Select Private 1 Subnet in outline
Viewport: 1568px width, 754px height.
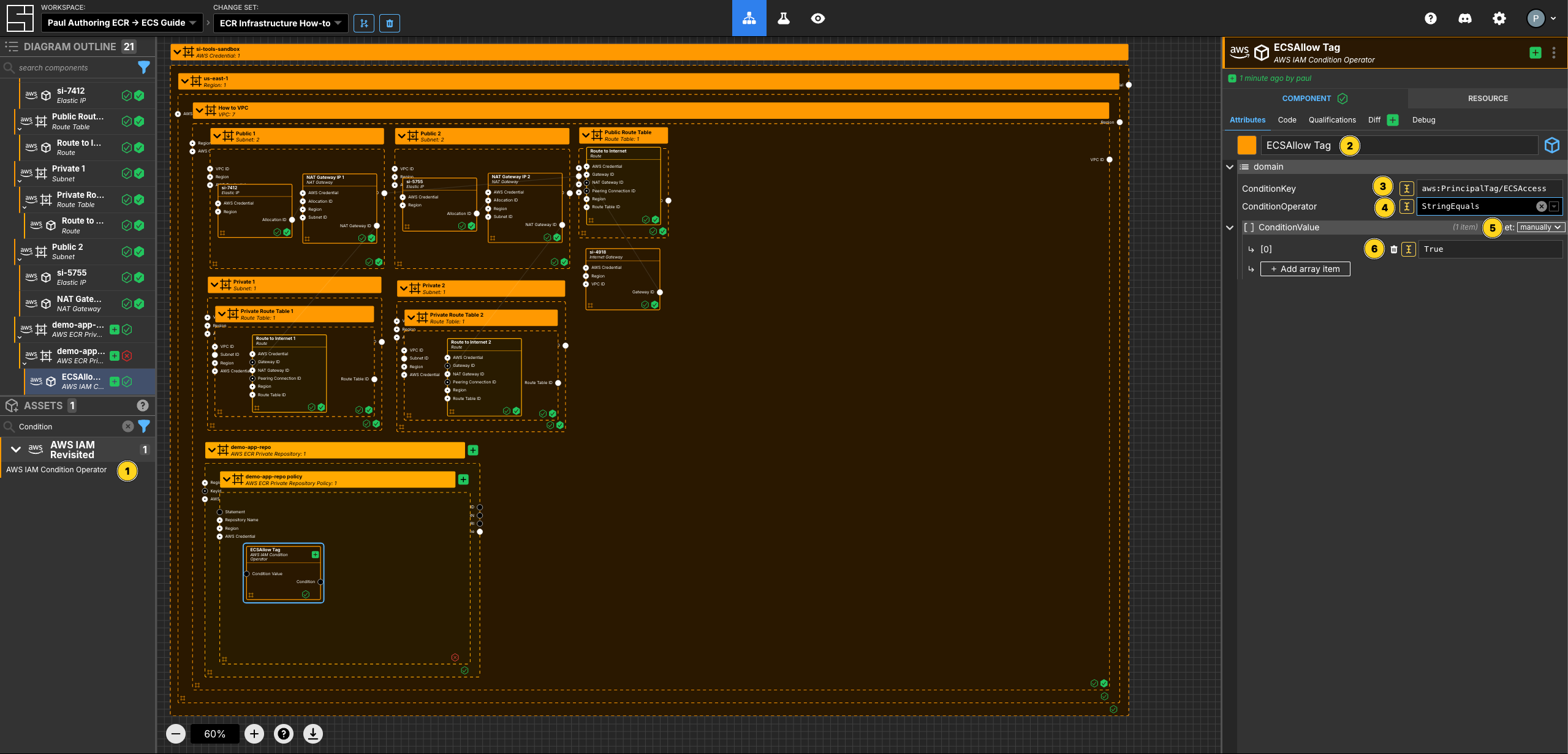pyautogui.click(x=85, y=173)
